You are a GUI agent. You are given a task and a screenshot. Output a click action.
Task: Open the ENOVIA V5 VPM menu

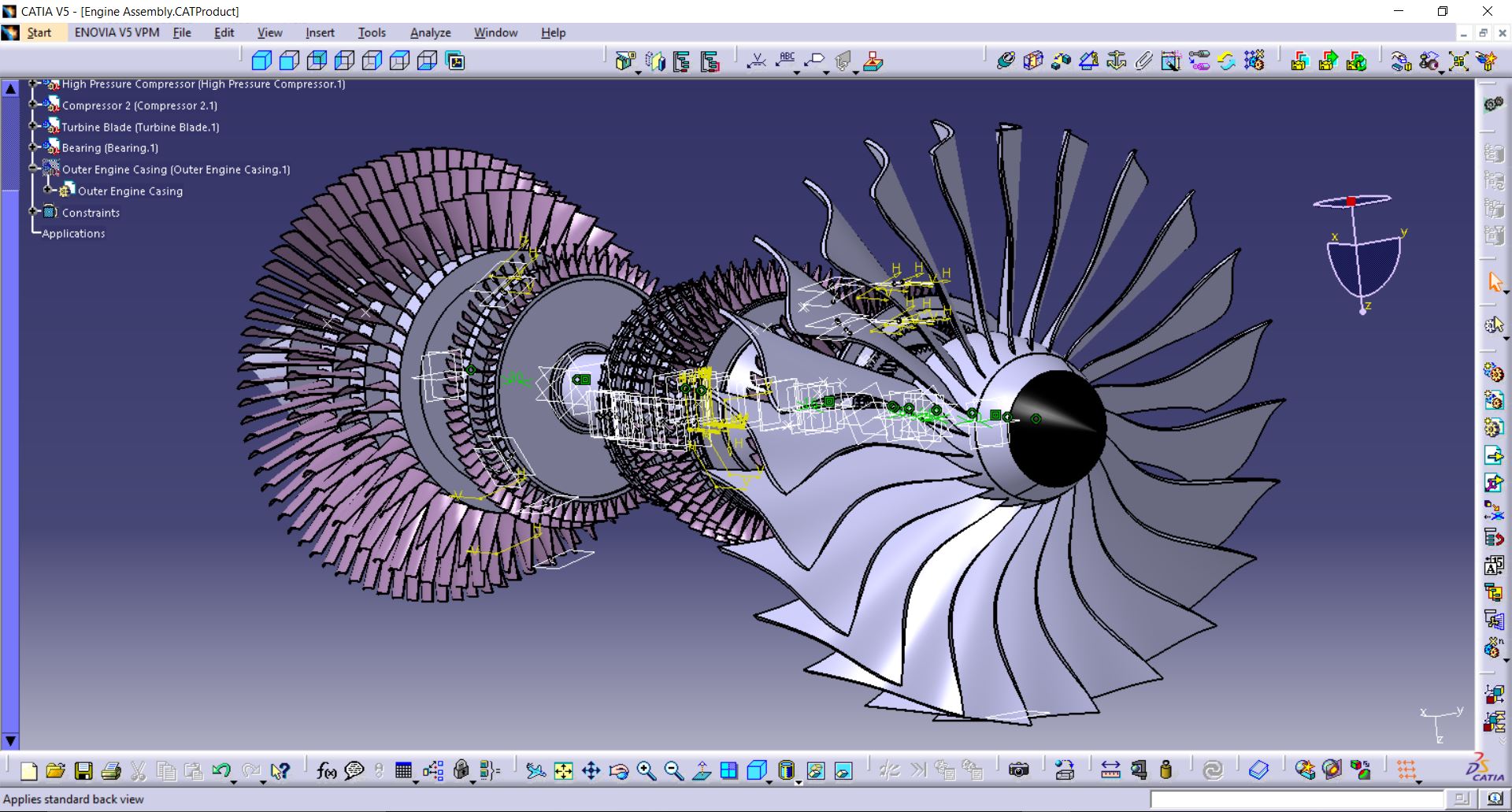[x=117, y=32]
